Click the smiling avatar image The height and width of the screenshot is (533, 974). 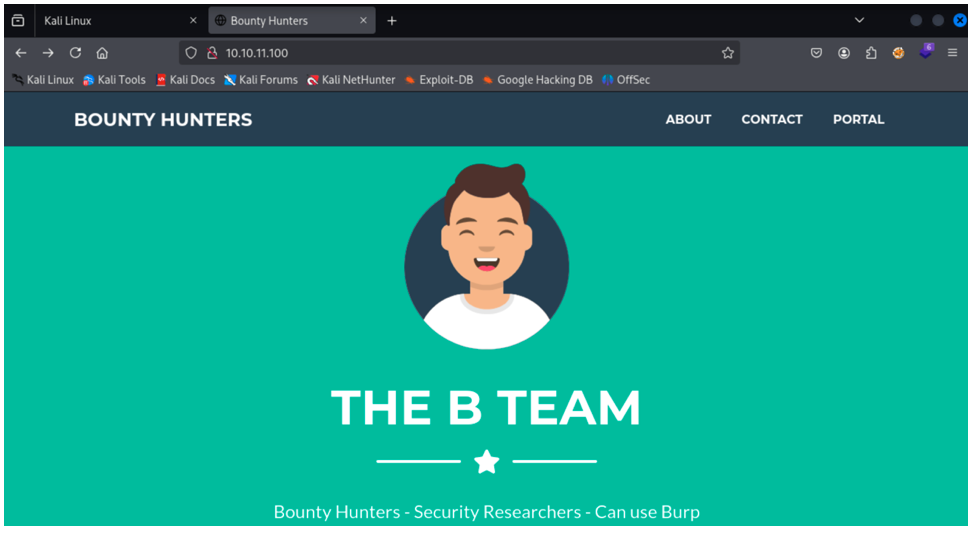[x=486, y=256]
